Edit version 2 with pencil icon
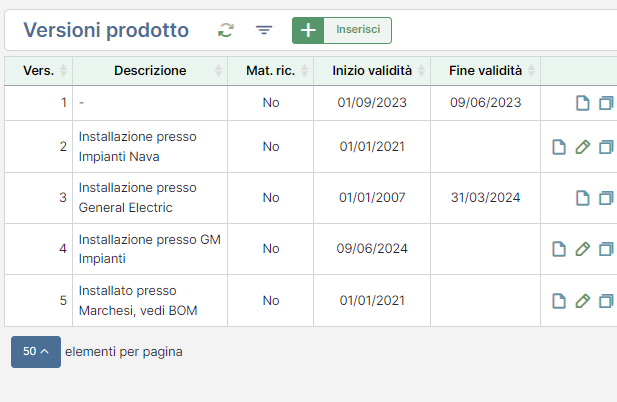The height and width of the screenshot is (402, 617). pos(583,147)
